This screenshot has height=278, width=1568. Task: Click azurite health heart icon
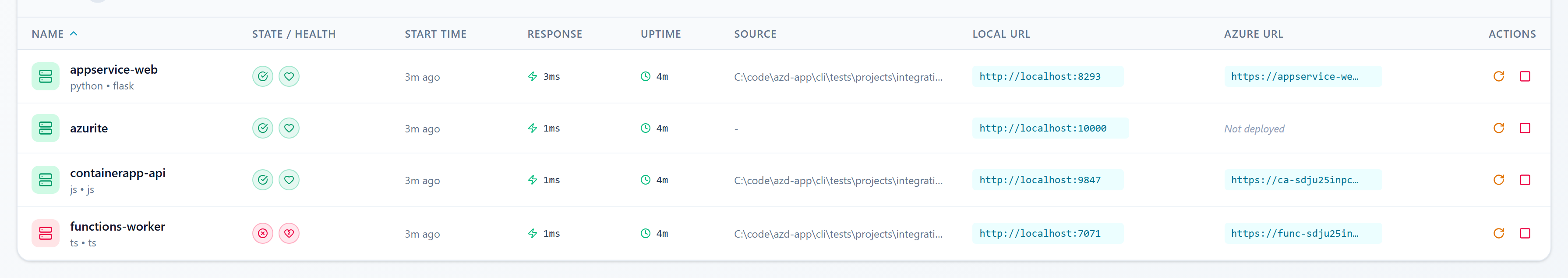click(x=289, y=128)
